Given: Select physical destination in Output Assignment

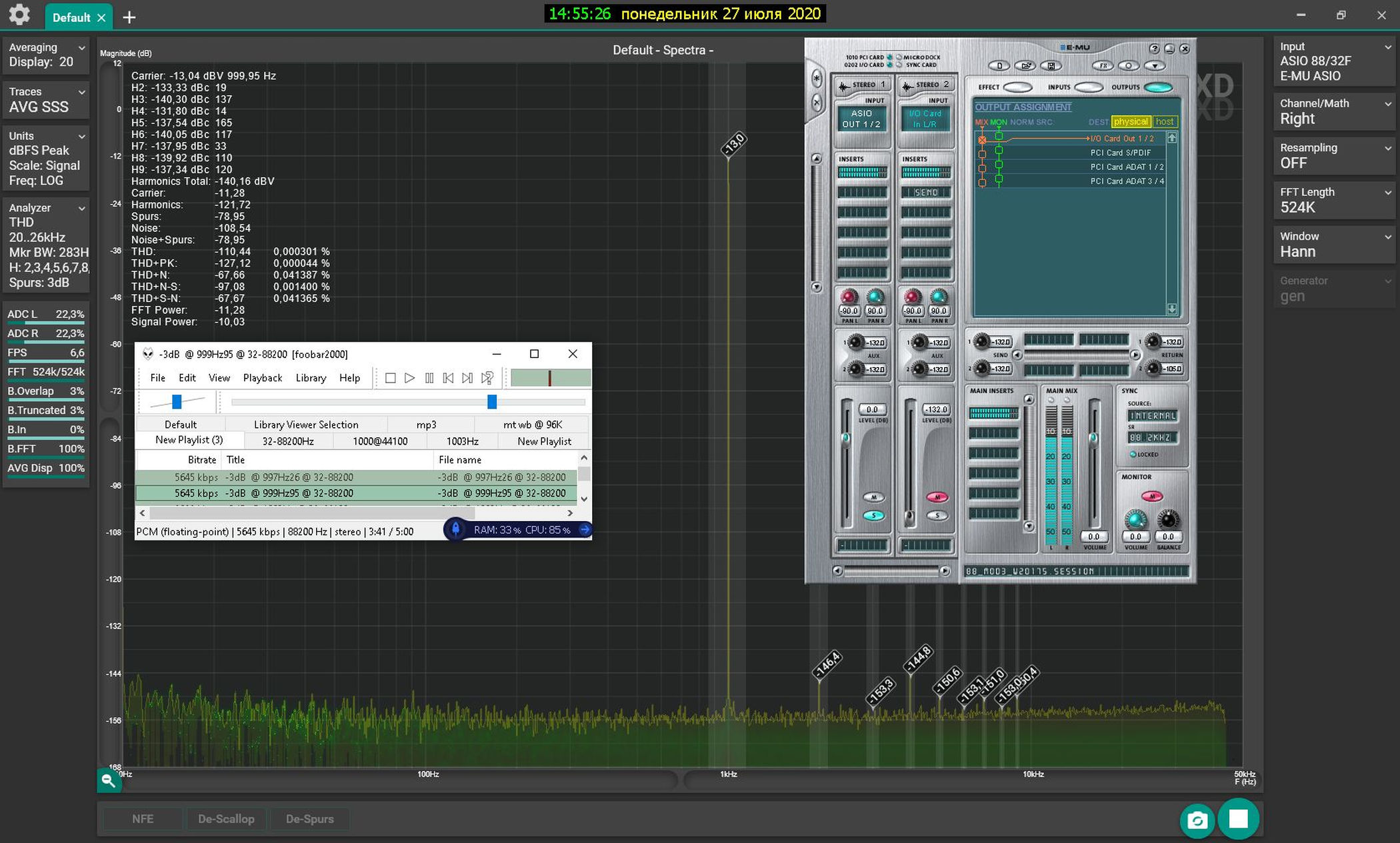Looking at the screenshot, I should pos(1131,121).
